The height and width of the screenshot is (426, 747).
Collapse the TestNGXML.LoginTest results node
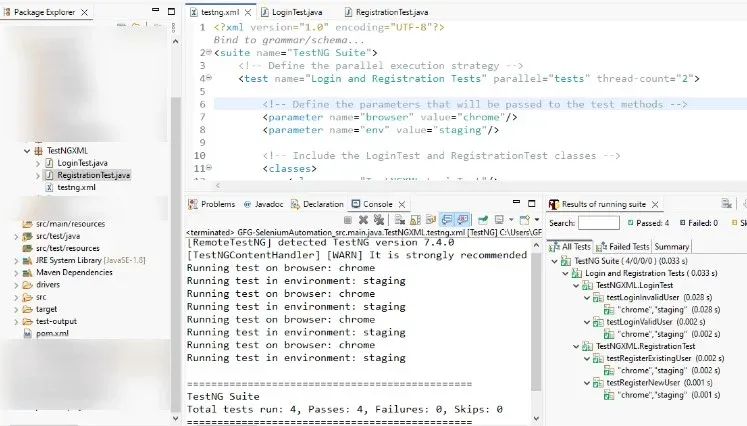(x=576, y=285)
